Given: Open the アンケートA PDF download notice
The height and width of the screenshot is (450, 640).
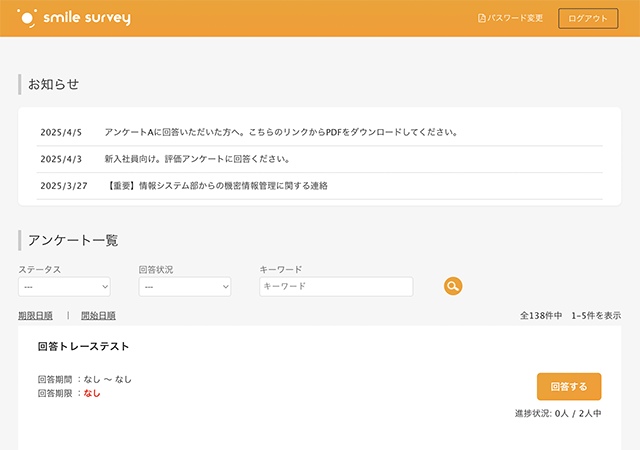Looking at the screenshot, I should pyautogui.click(x=280, y=132).
